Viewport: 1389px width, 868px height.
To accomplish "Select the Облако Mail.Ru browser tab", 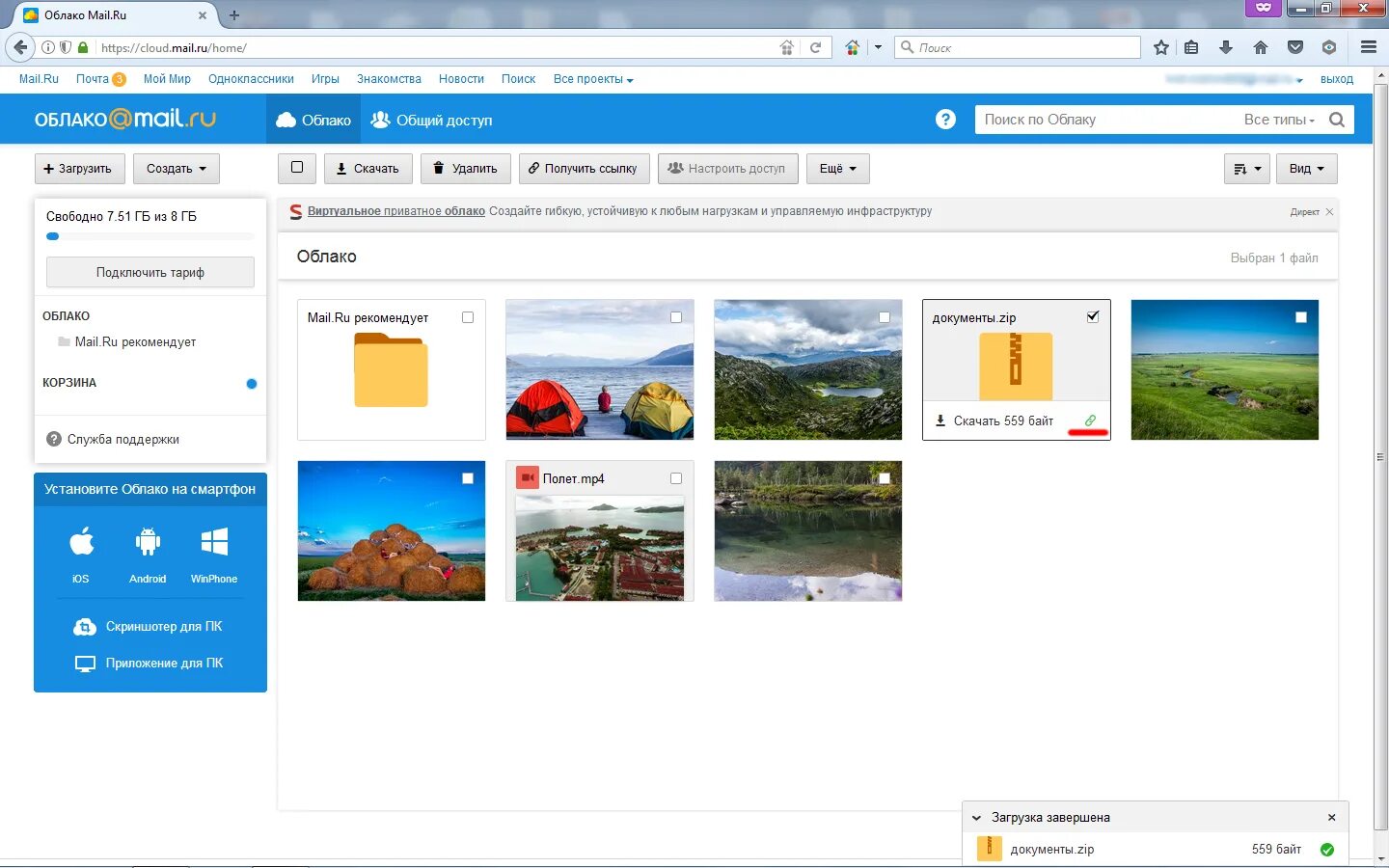I will coord(112,15).
